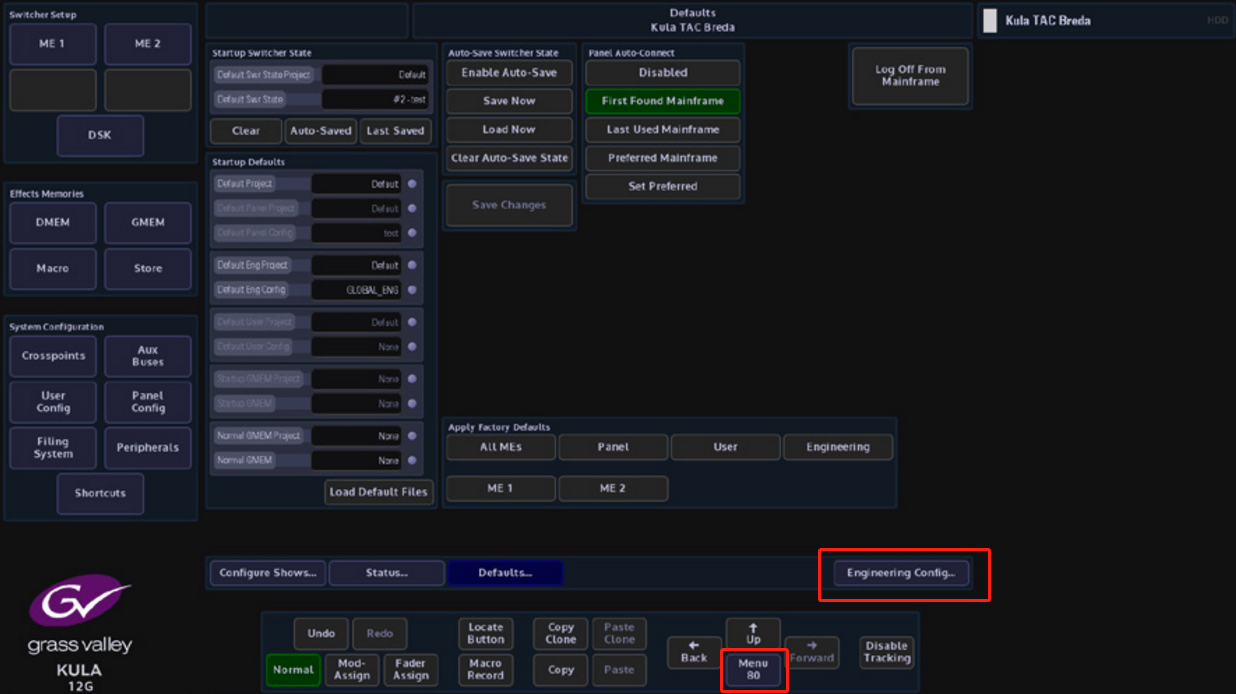
Task: Select Last Used Mainframe option
Action: [x=663, y=130]
